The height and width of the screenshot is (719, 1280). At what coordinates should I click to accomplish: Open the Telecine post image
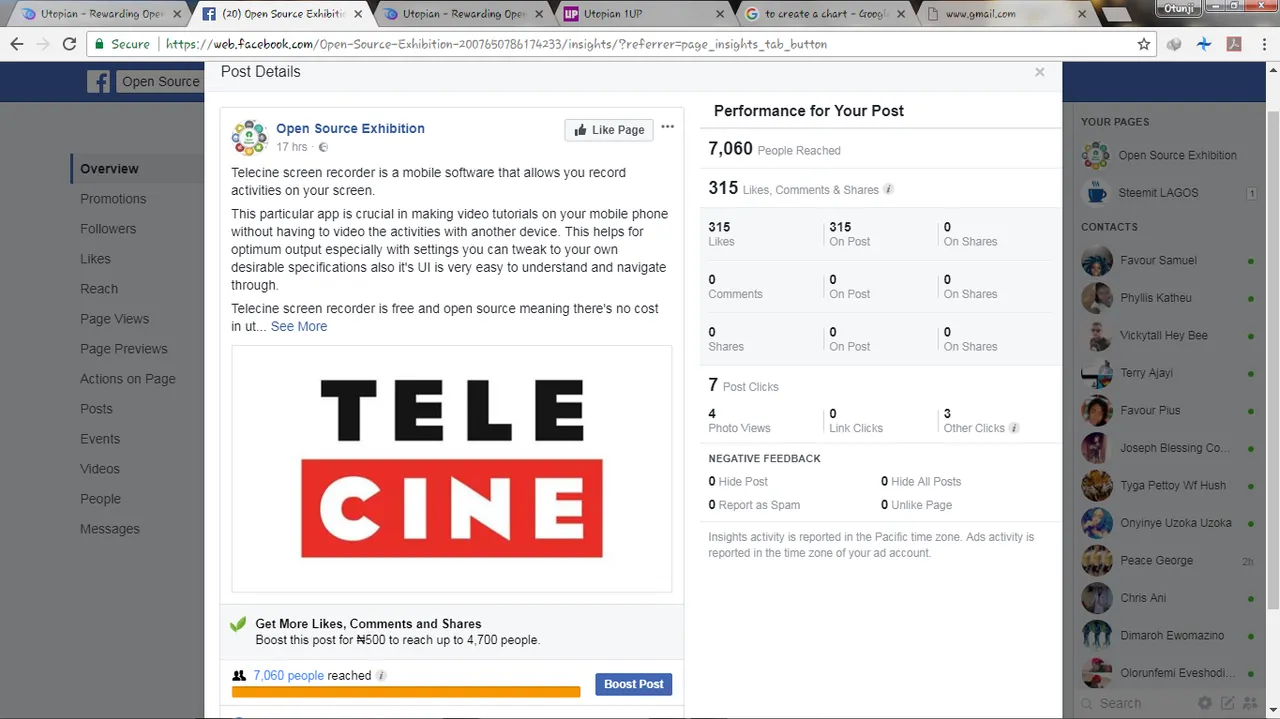coord(452,469)
